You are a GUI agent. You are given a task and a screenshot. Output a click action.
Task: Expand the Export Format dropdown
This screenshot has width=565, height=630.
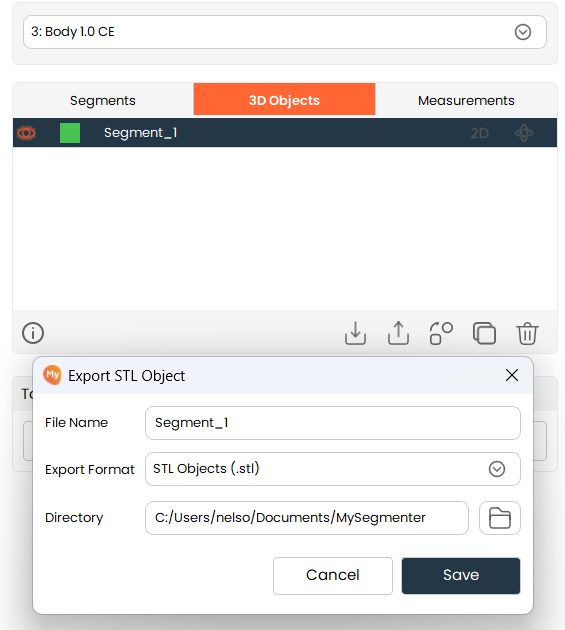pos(332,469)
